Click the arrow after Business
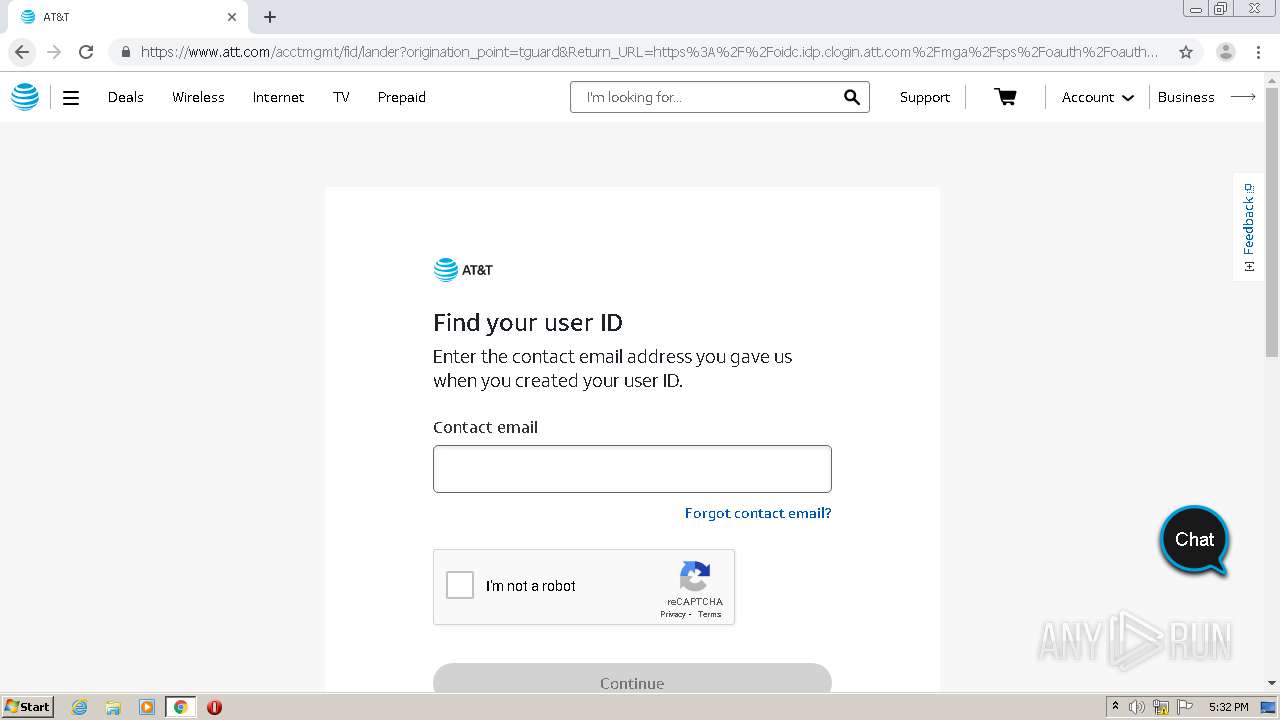The width and height of the screenshot is (1280, 720). point(1243,97)
